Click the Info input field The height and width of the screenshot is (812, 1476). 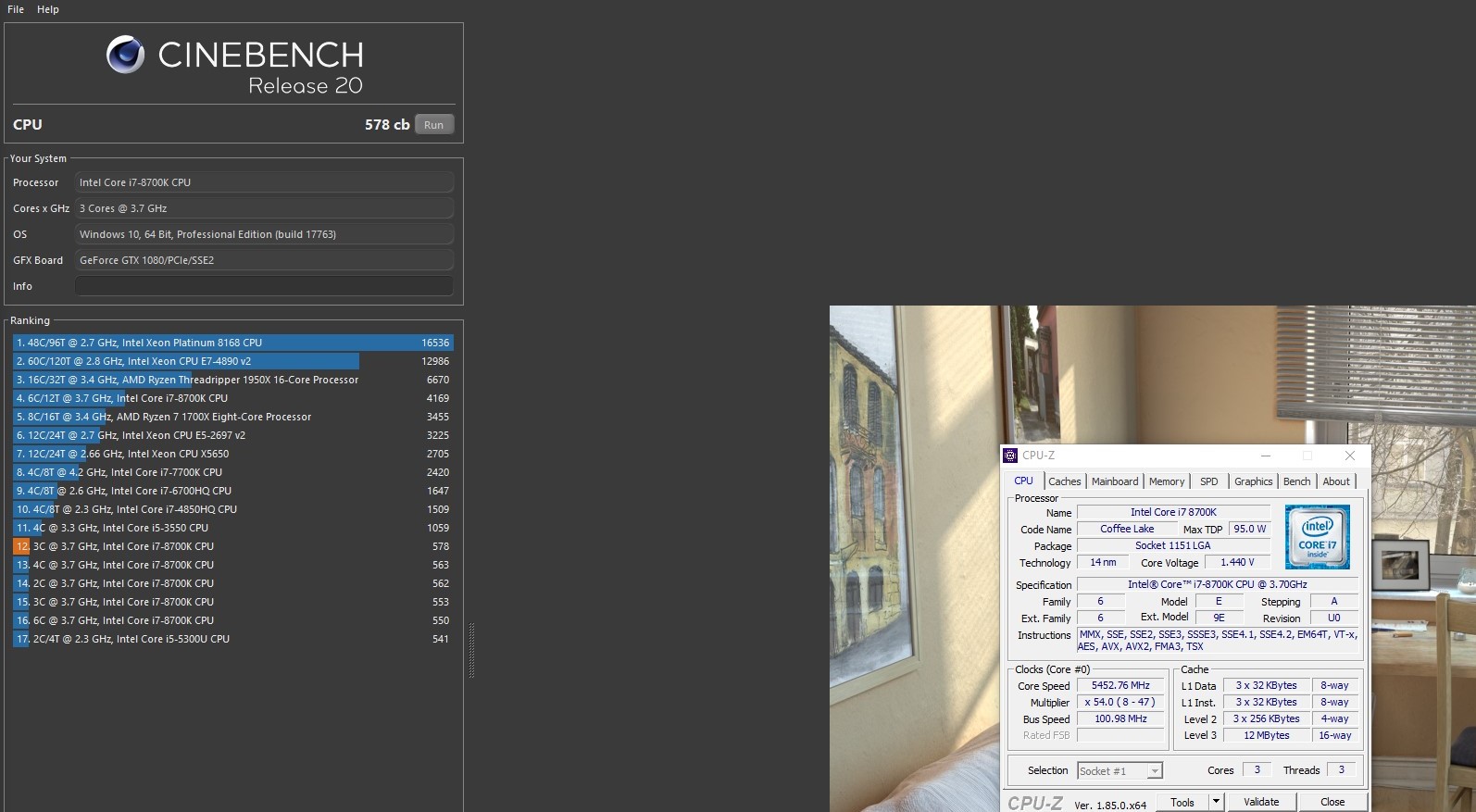tap(264, 286)
